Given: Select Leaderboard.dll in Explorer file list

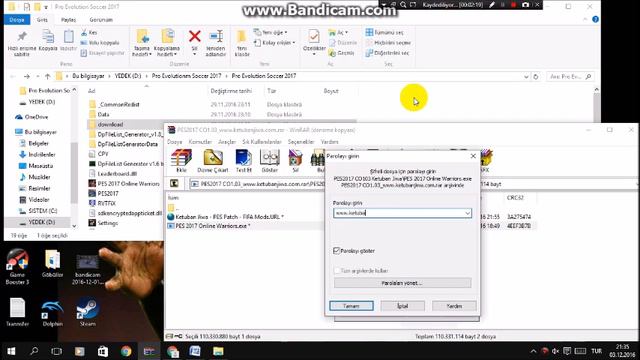Looking at the screenshot, I should (113, 173).
